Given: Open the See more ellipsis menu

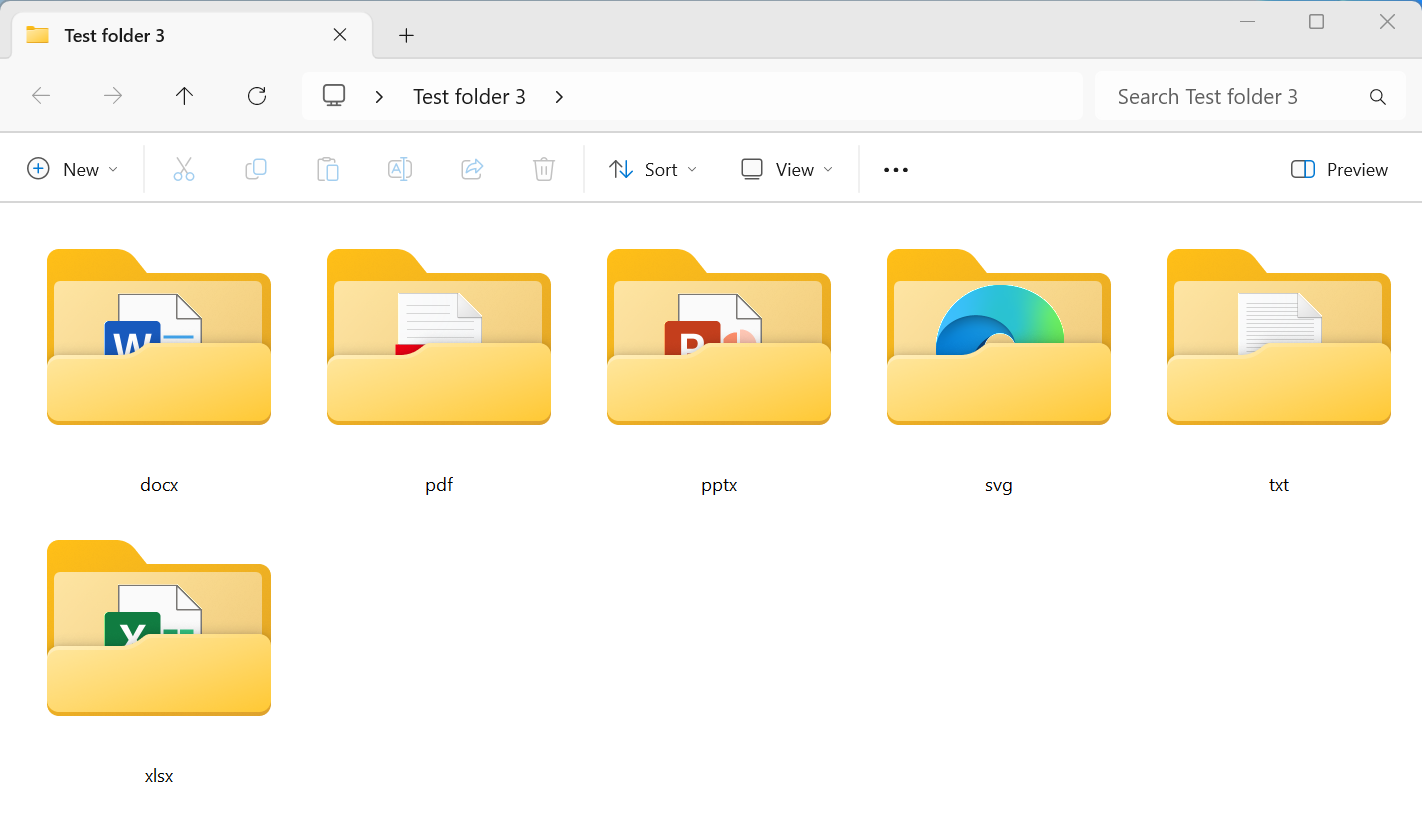Looking at the screenshot, I should pyautogui.click(x=896, y=169).
